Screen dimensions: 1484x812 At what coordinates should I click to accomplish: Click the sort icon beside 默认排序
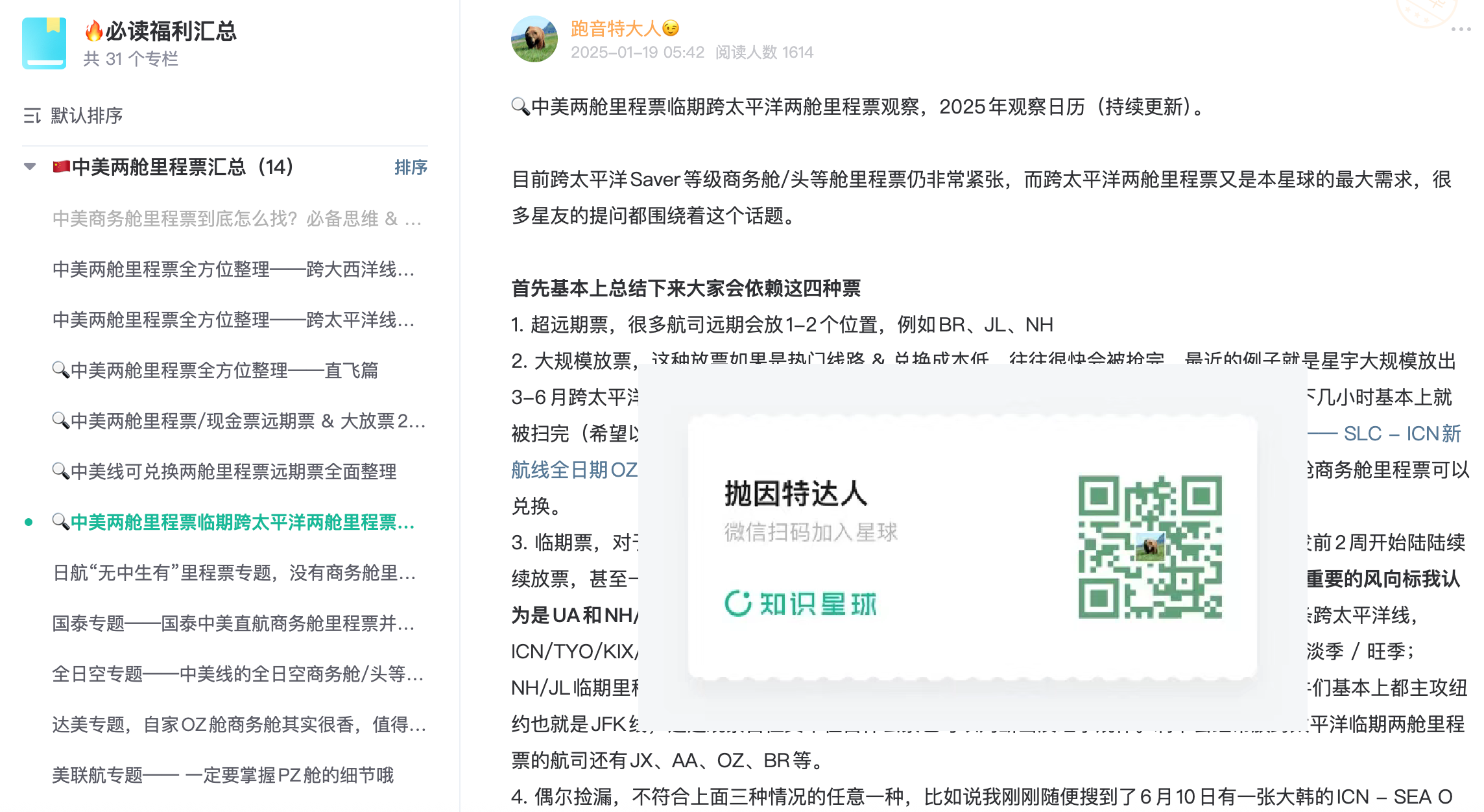pyautogui.click(x=32, y=115)
